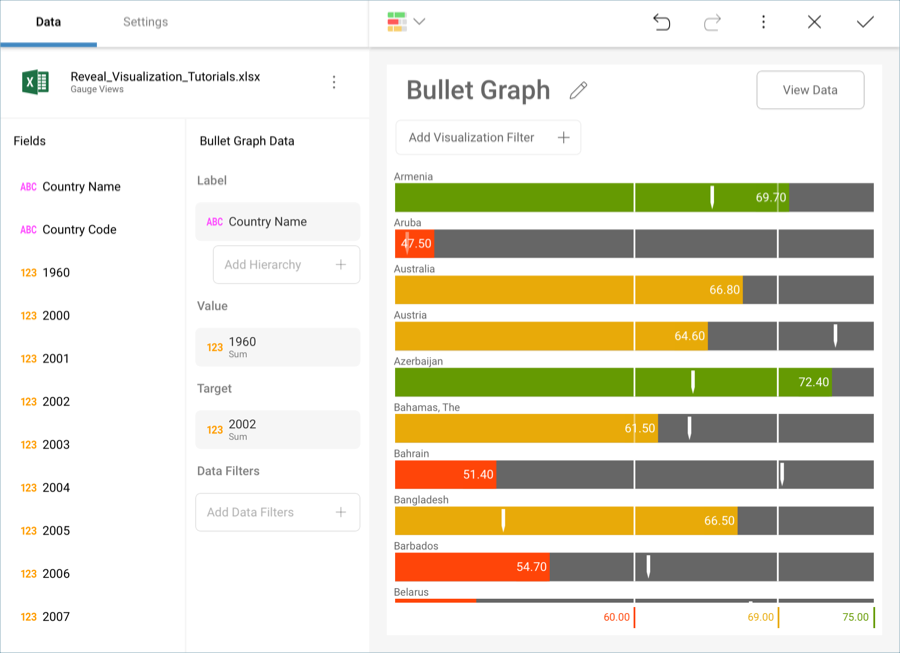This screenshot has width=900, height=653.
Task: Click the 1960 Sum value field
Action: click(x=277, y=347)
